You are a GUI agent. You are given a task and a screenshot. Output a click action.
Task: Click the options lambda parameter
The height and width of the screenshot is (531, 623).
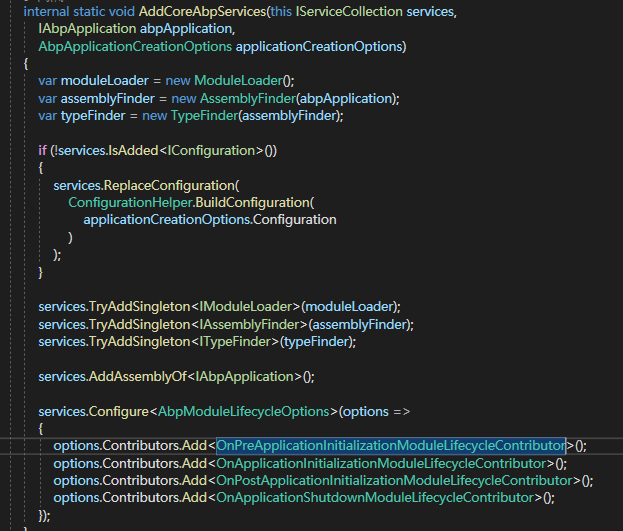366,411
